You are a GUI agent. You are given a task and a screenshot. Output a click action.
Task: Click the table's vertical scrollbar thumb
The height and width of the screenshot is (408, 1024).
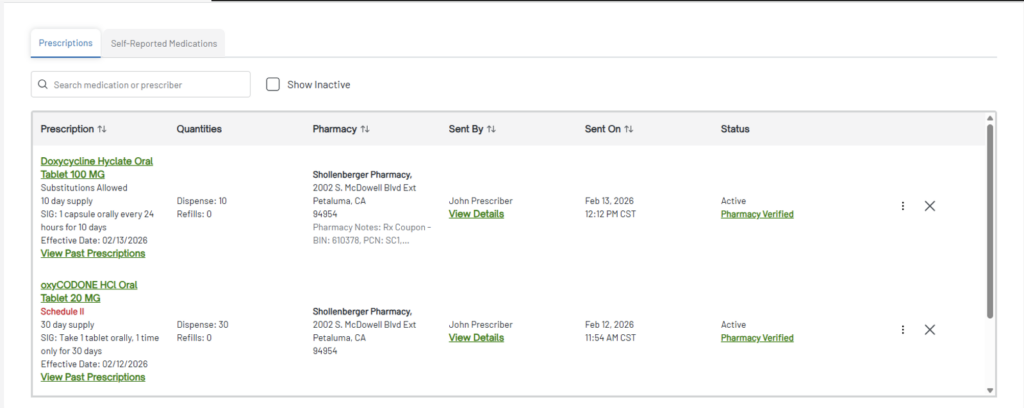point(990,220)
